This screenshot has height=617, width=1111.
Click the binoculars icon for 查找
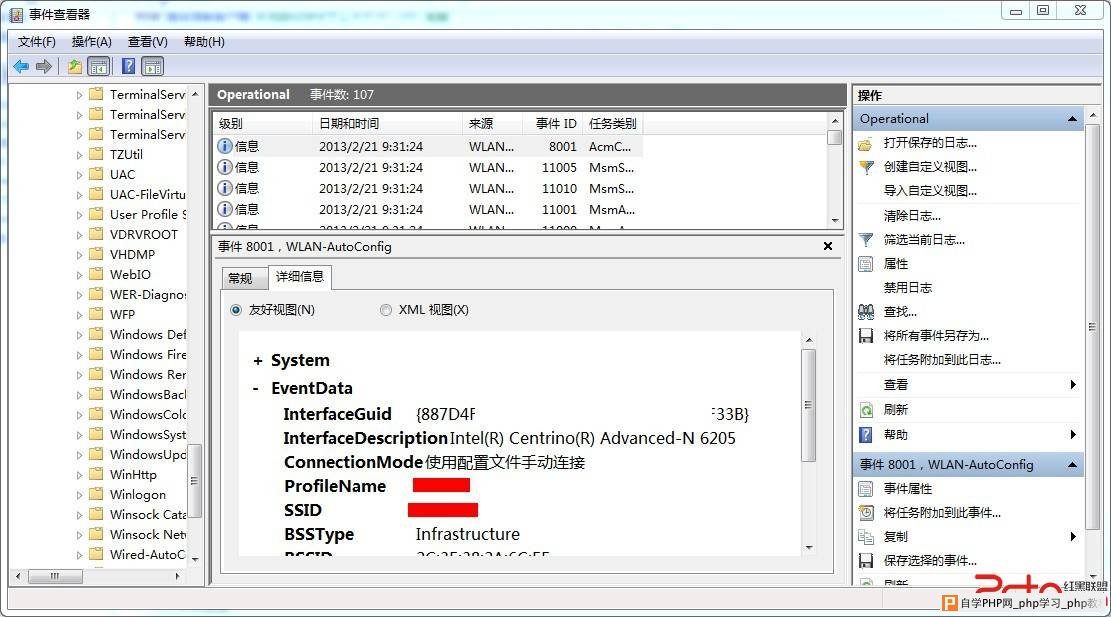click(x=866, y=312)
